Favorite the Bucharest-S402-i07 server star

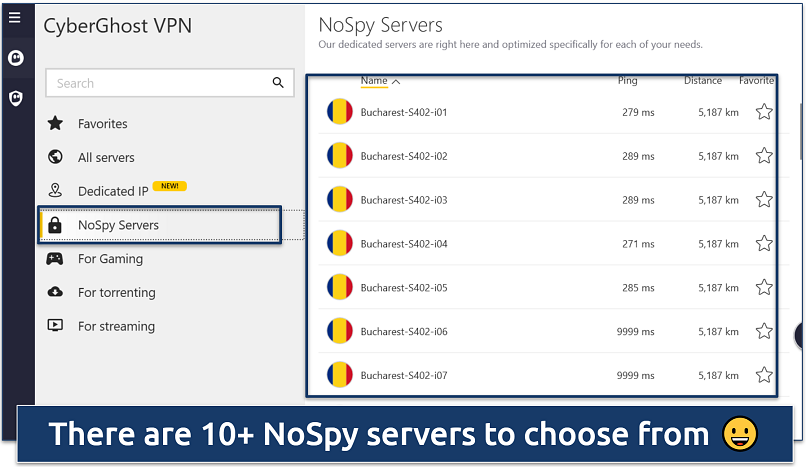[x=764, y=375]
